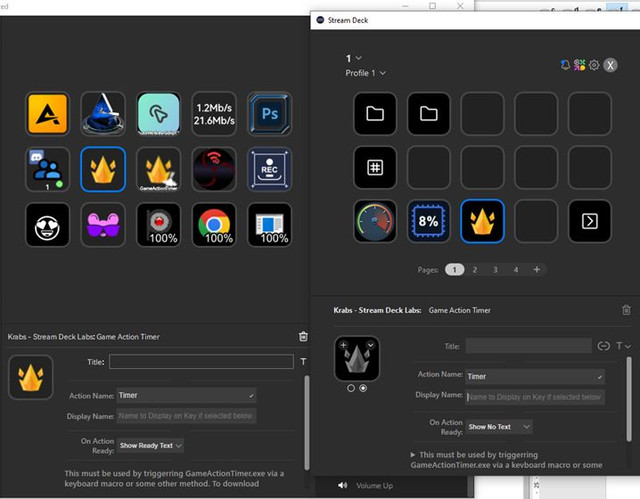
Task: Go to page 1 of the deck
Action: point(454,270)
